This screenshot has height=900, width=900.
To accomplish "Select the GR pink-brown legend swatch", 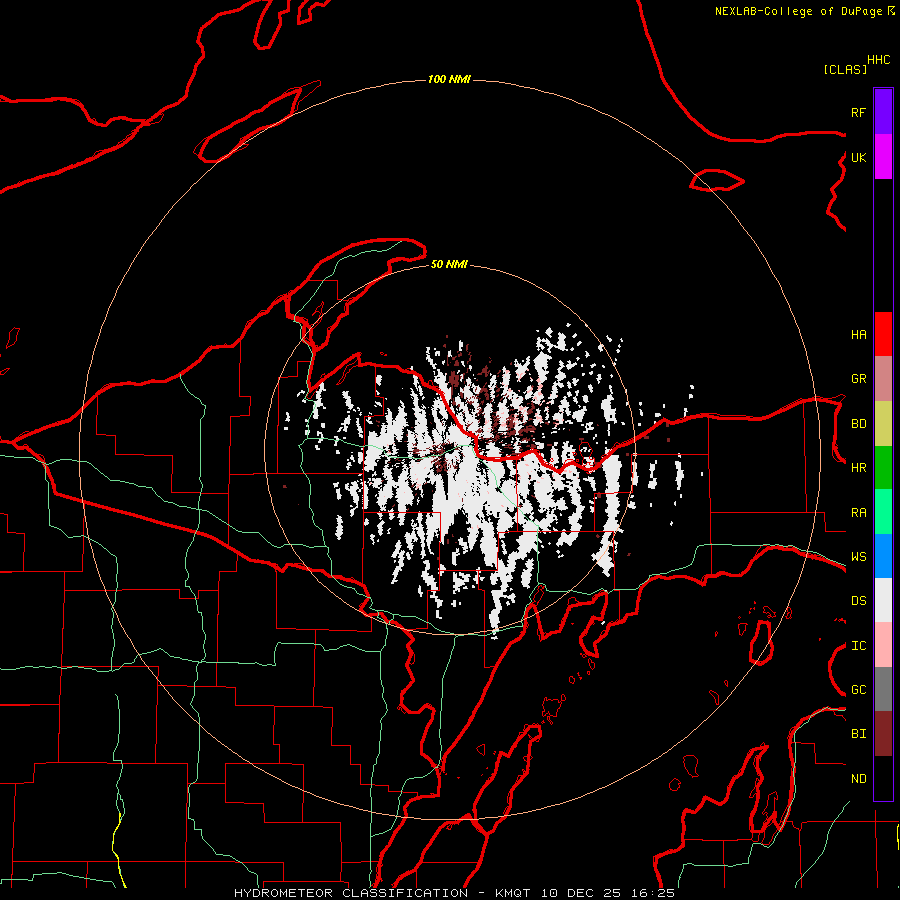I will tap(883, 379).
